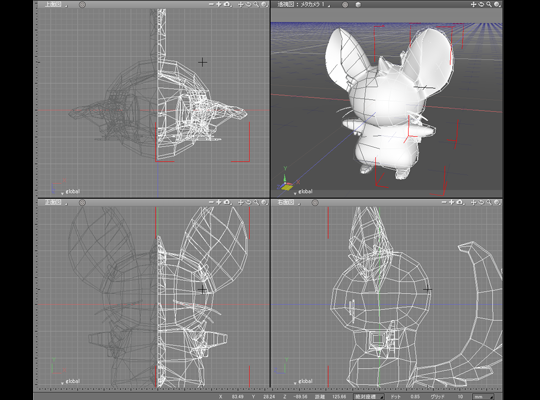The width and height of the screenshot is (540, 400).
Task: Select the pan tool in perspective view header
Action: click(473, 4)
